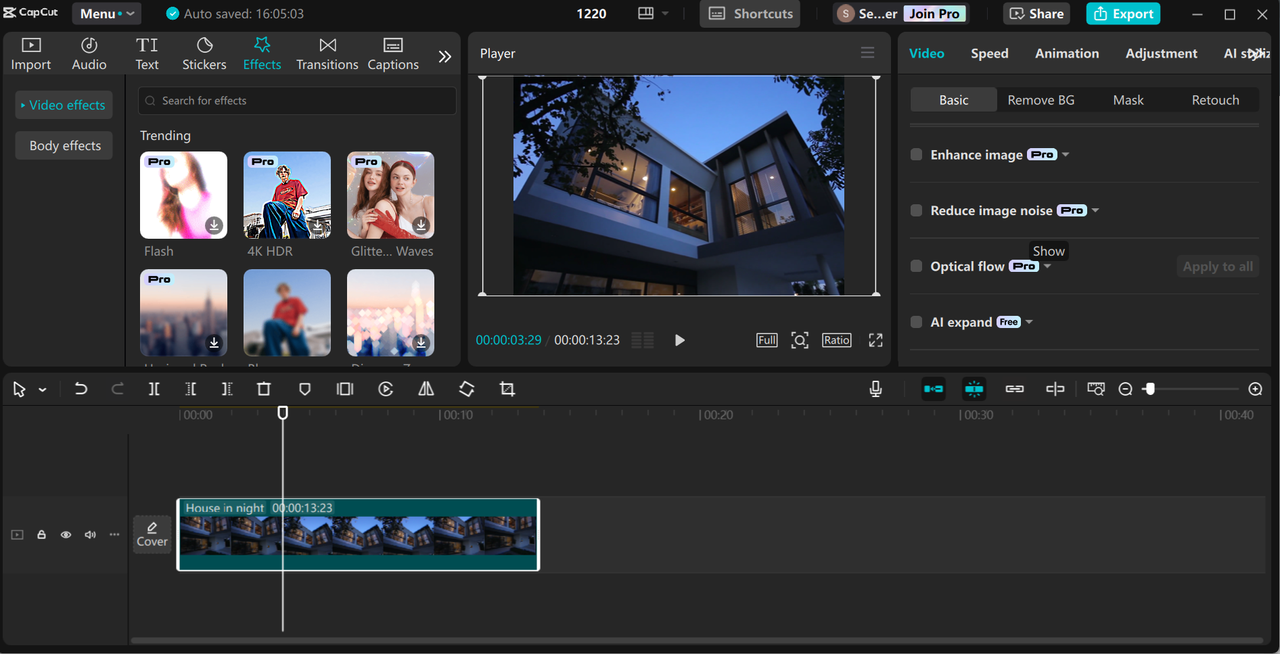This screenshot has height=654, width=1280.
Task: Open the Ratio selector
Action: click(836, 340)
